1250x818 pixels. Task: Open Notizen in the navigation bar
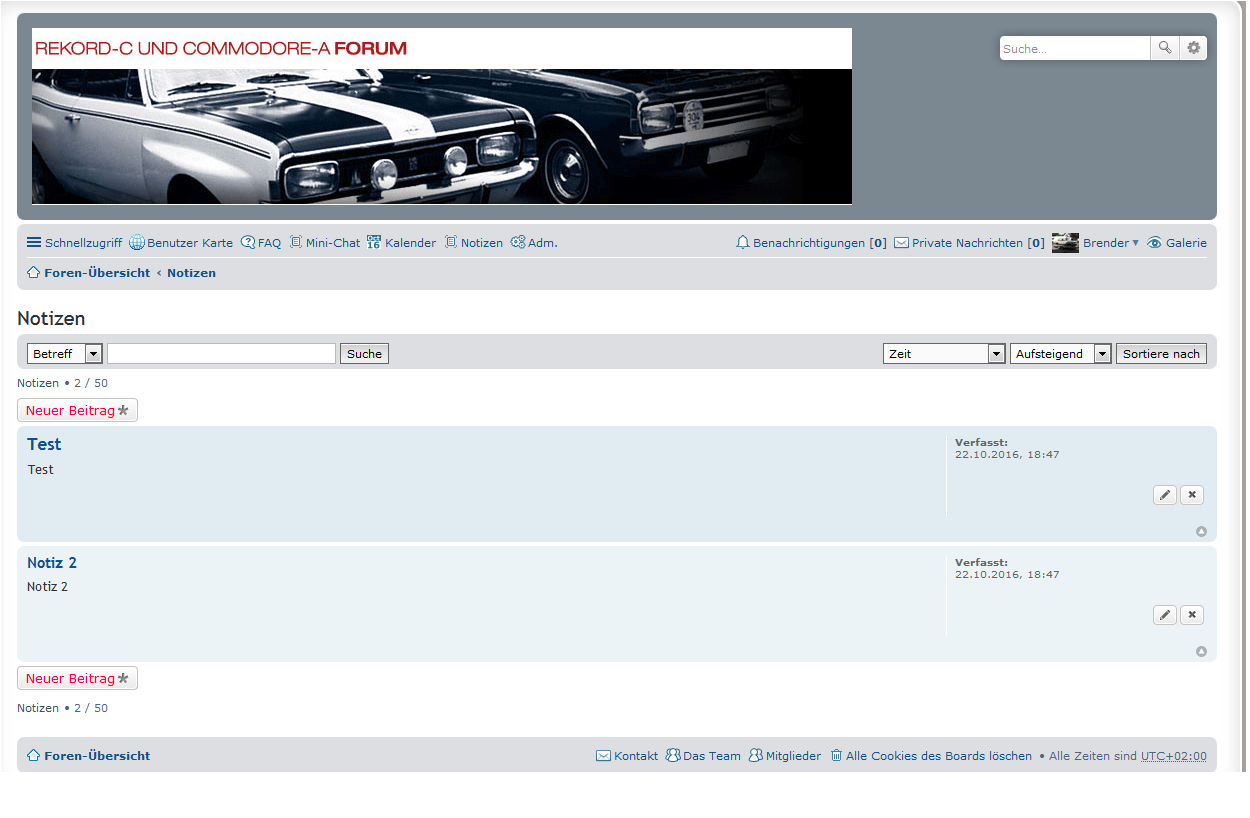pyautogui.click(x=473, y=243)
